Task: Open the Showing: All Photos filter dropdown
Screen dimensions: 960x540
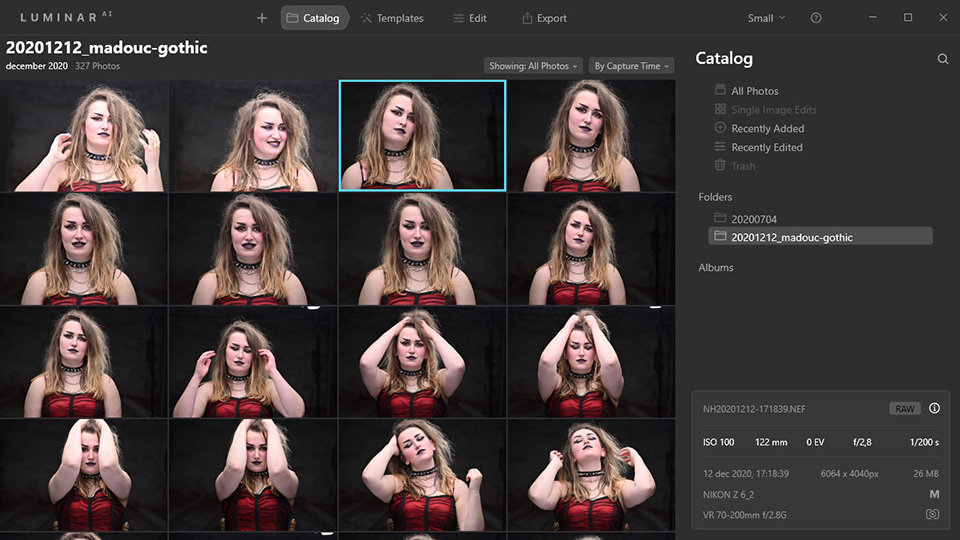Action: [533, 66]
